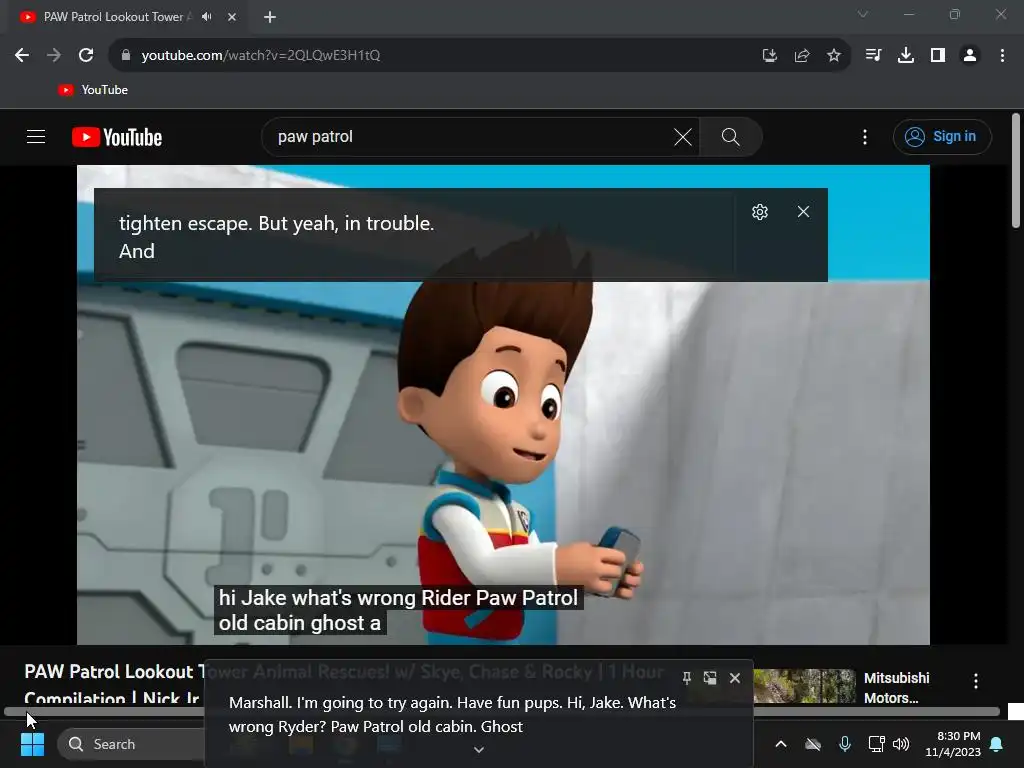Close the Windows captions popup
The width and height of the screenshot is (1024, 768).
tap(735, 678)
